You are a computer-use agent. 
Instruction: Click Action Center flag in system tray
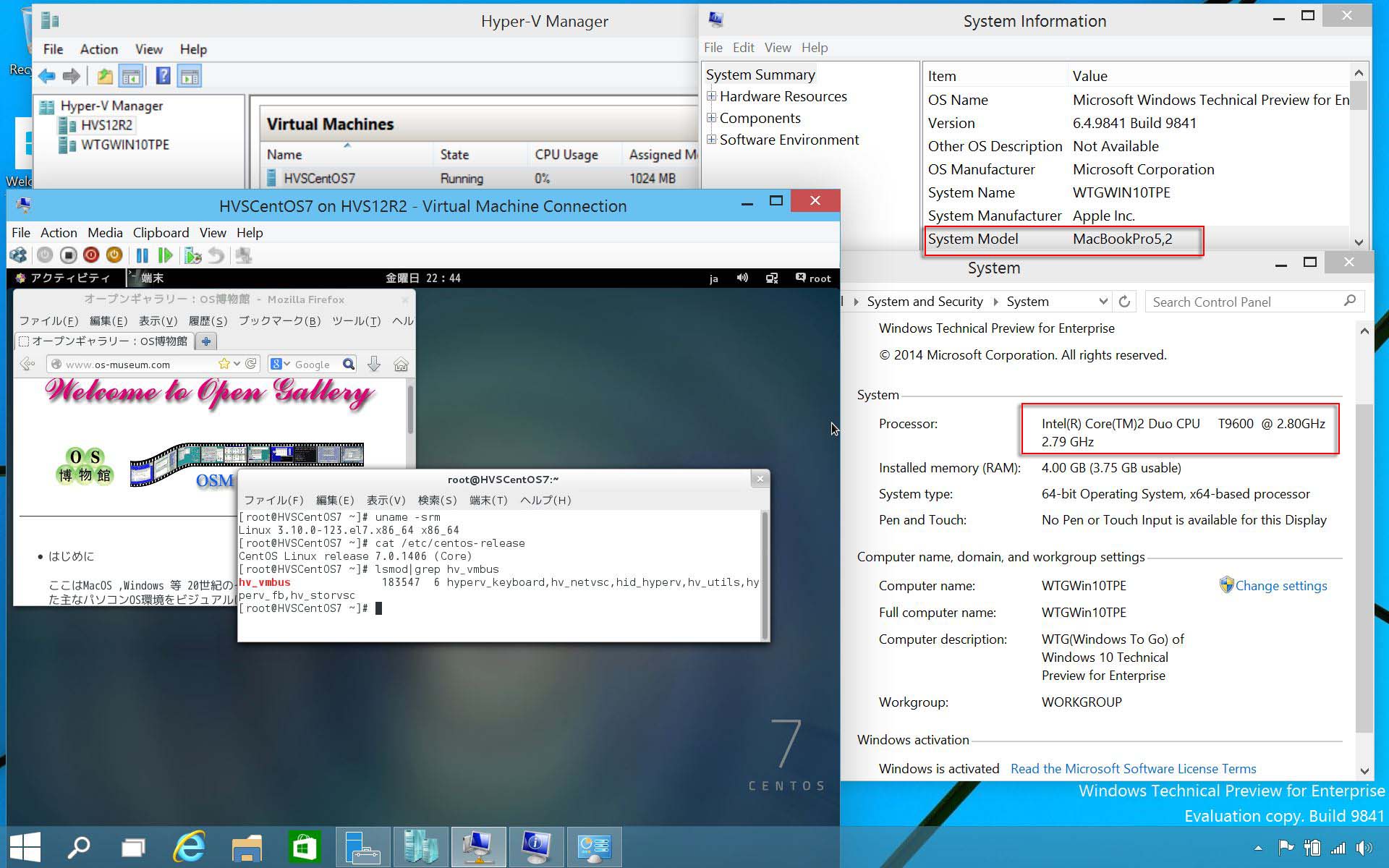click(1286, 848)
